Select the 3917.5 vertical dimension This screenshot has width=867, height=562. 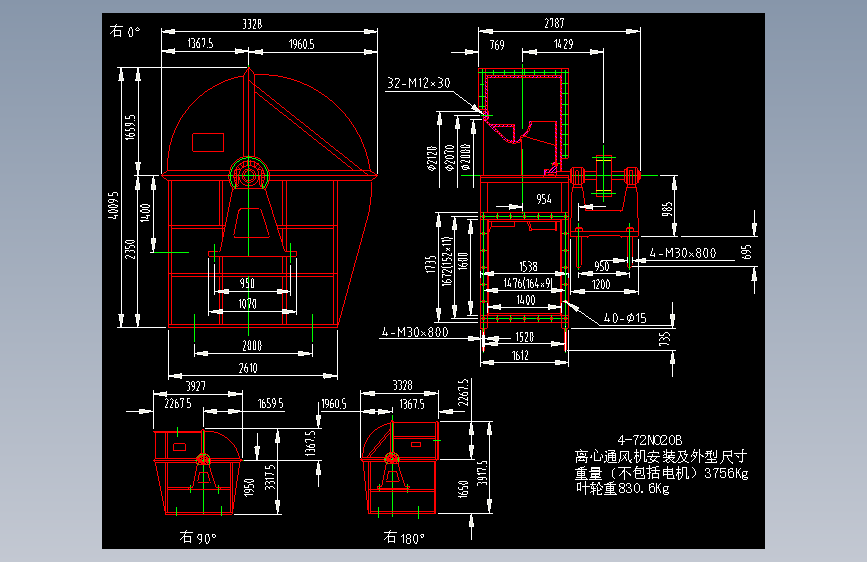pyautogui.click(x=483, y=473)
